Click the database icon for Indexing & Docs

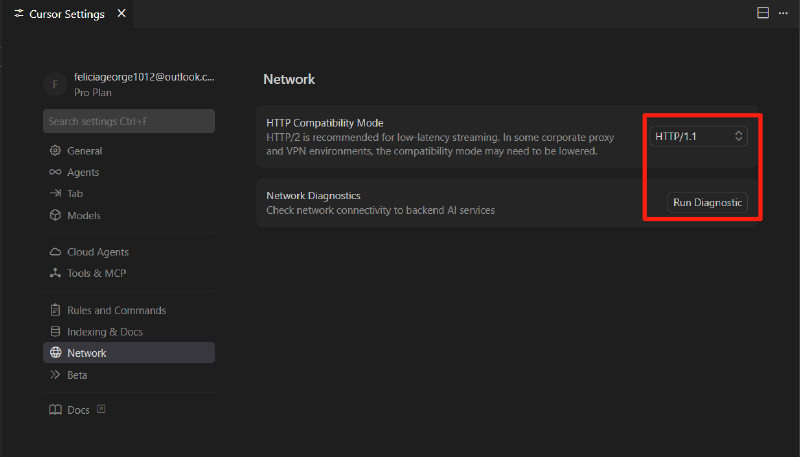click(x=55, y=331)
